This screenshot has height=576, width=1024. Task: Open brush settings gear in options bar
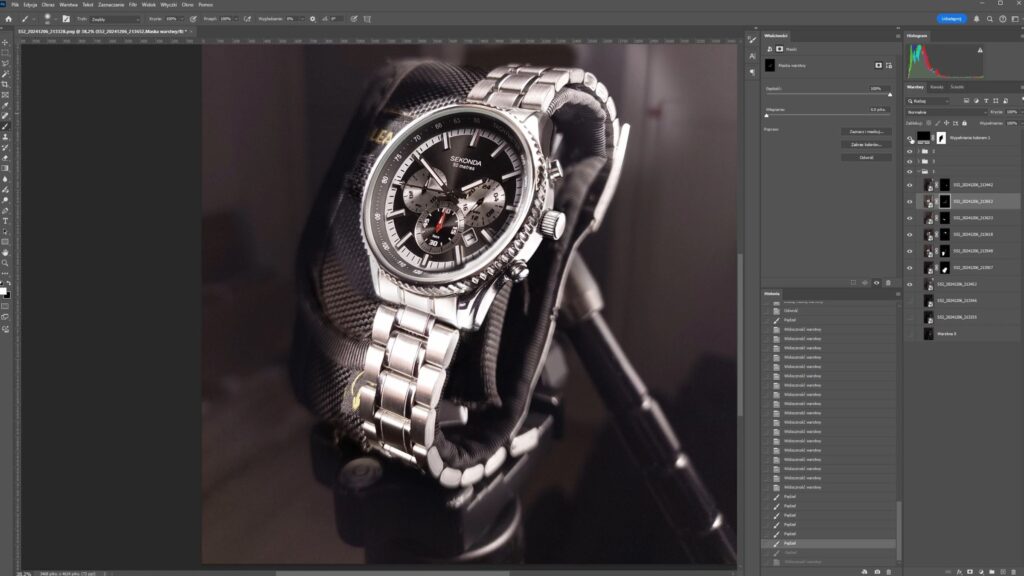(x=312, y=18)
